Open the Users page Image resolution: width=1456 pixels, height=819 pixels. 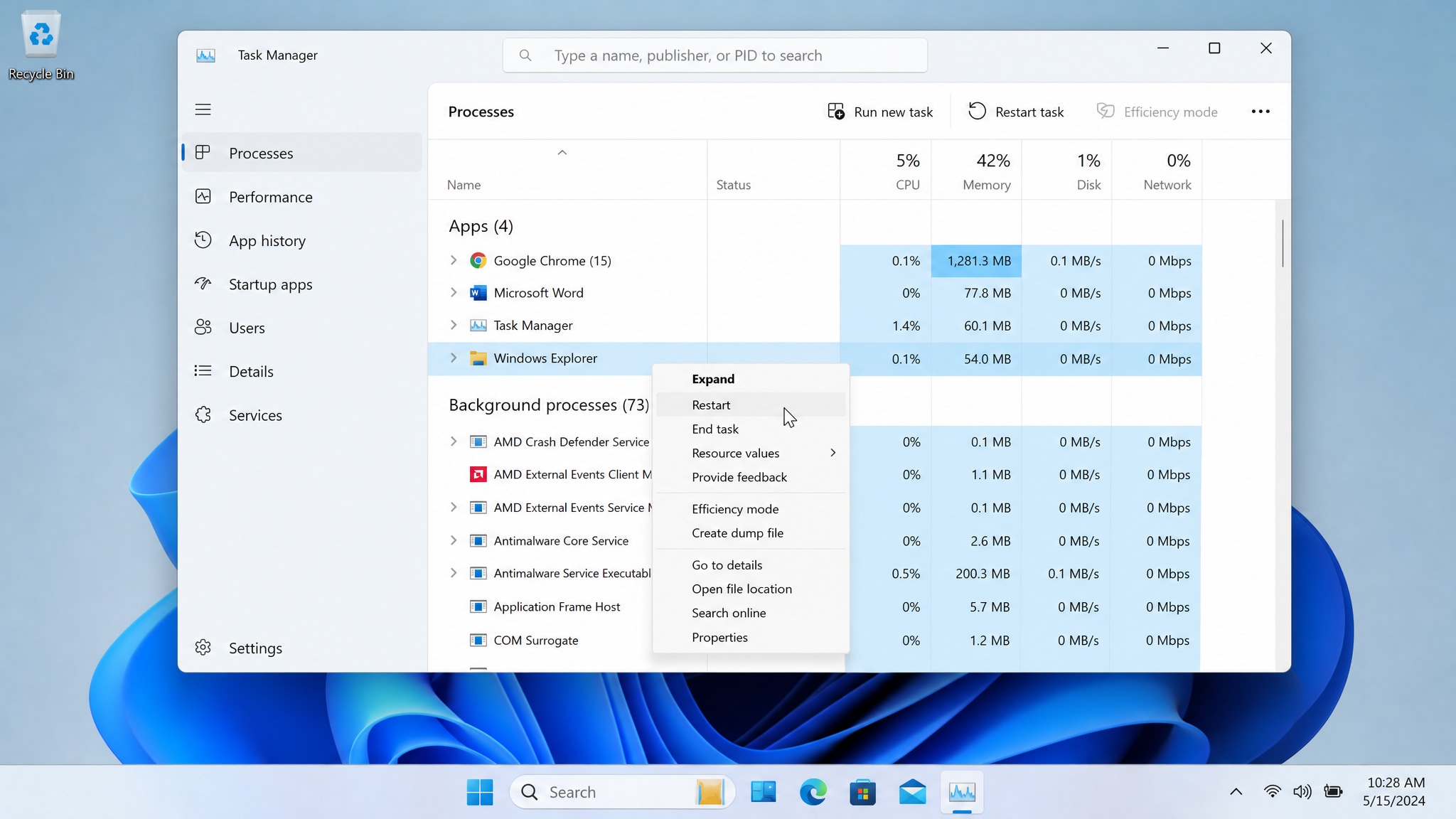302,328
